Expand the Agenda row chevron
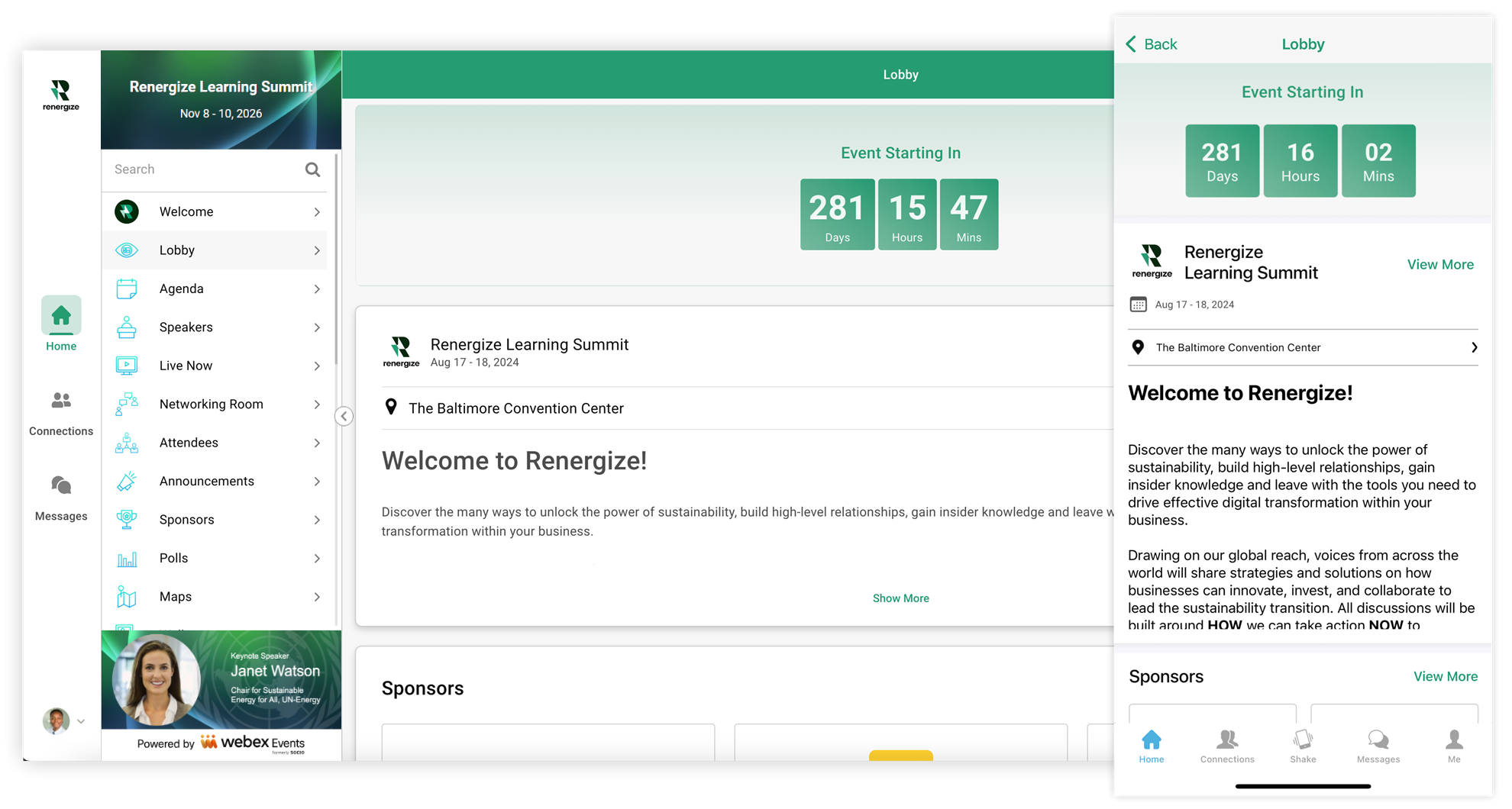This screenshot has height=809, width=1512. [317, 289]
